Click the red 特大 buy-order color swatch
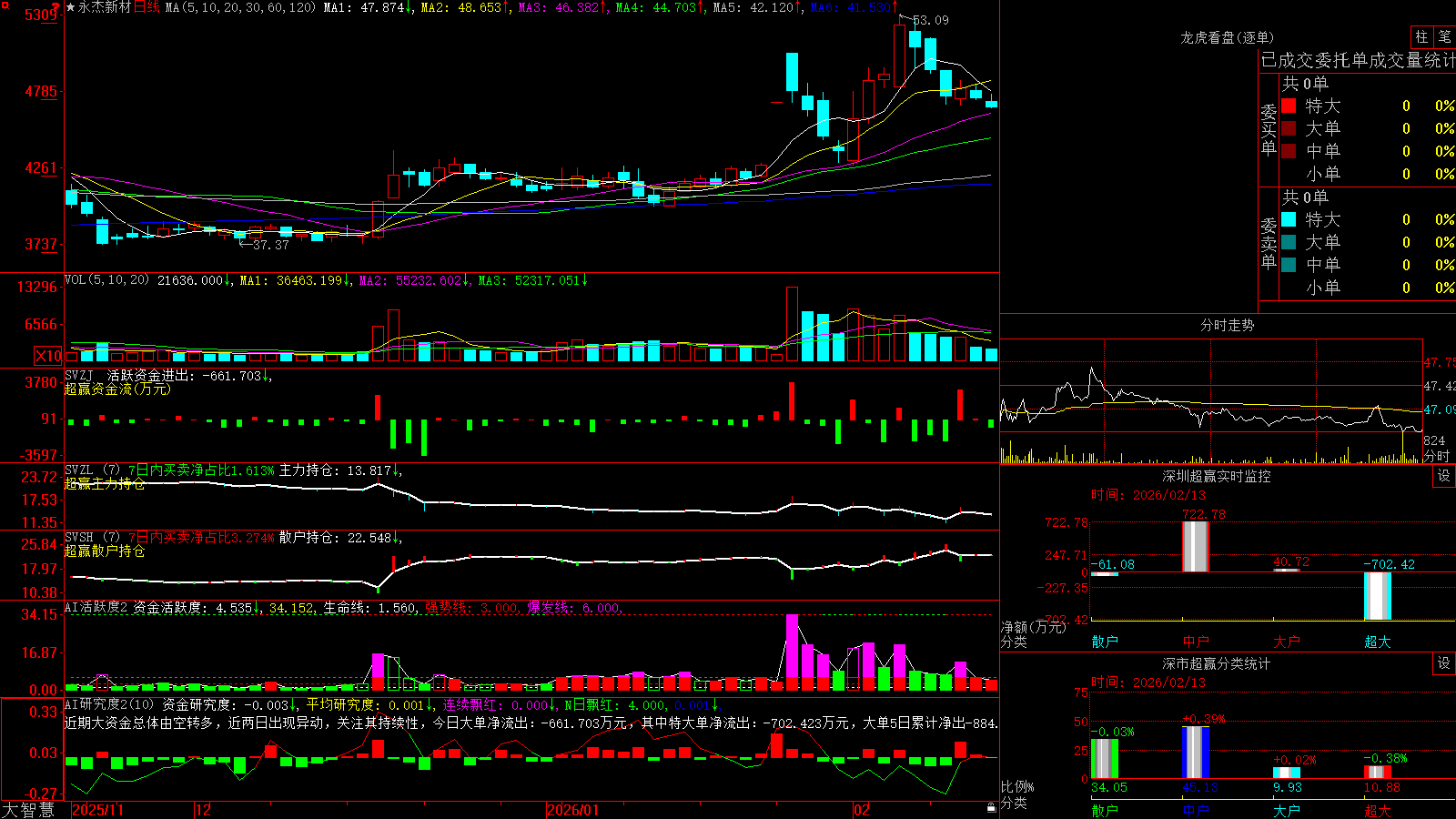Screen dimensions: 1456x819 (x=1289, y=106)
